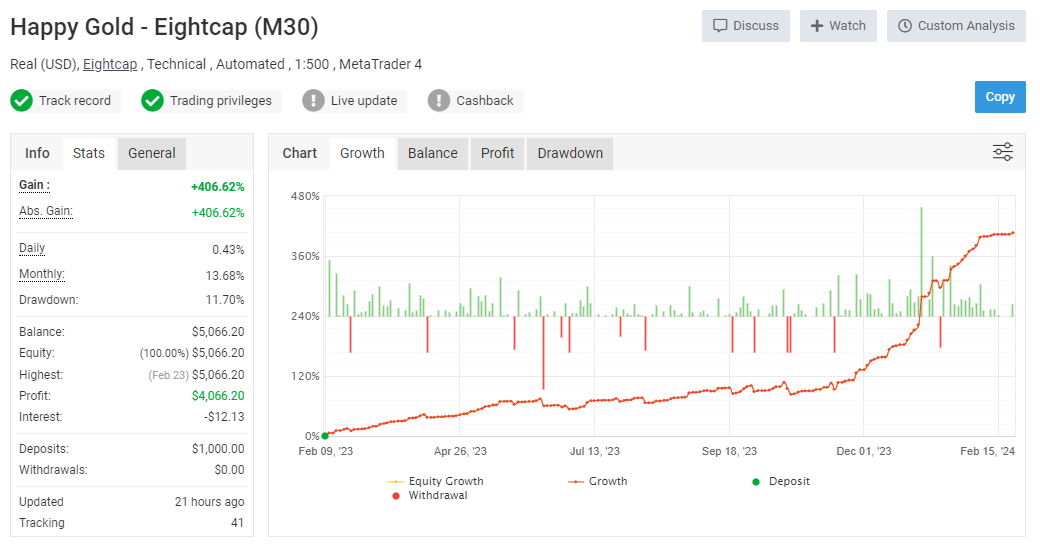Switch to the Drawdown chart tab

tap(570, 153)
